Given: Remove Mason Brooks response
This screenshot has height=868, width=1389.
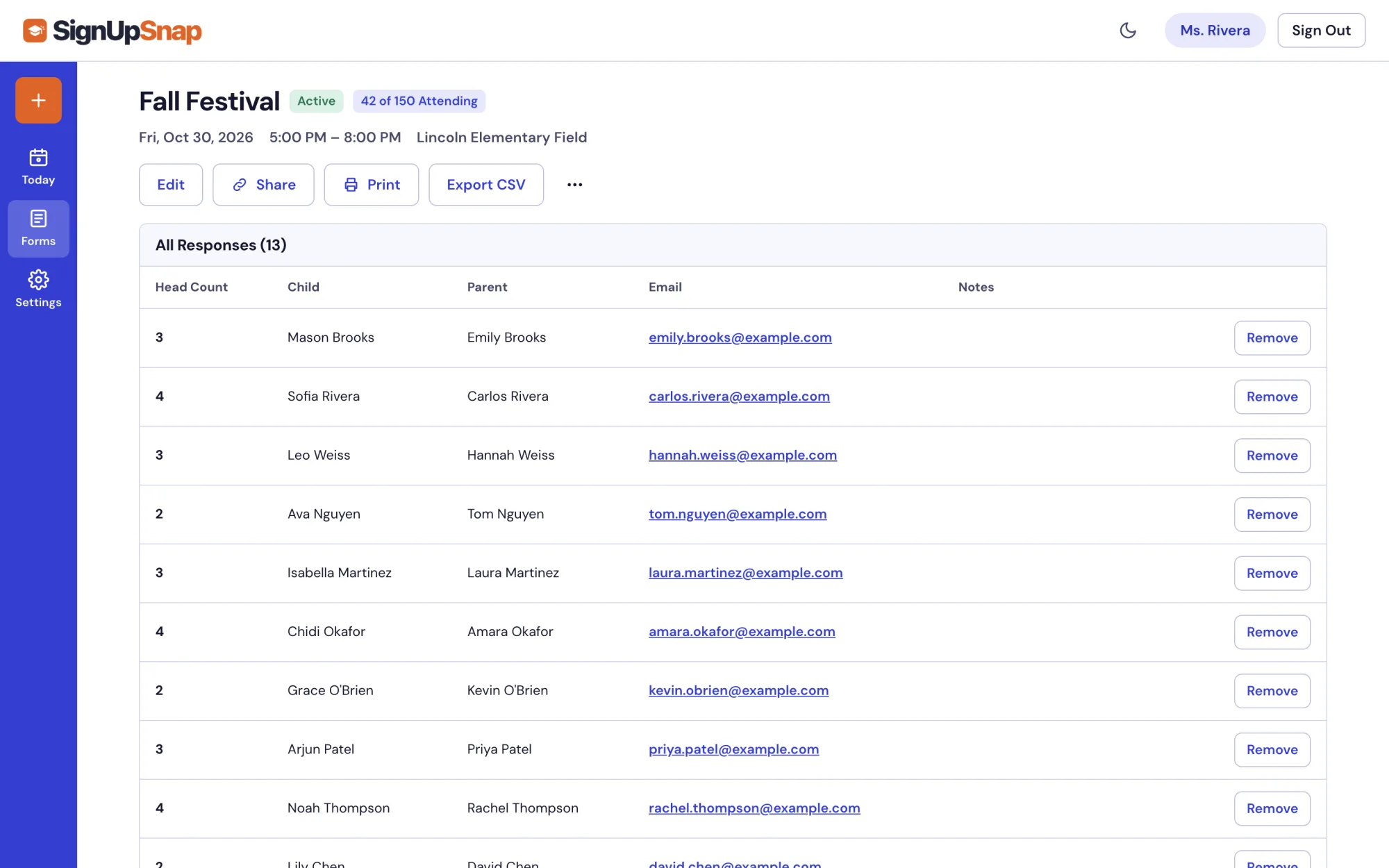Looking at the screenshot, I should (x=1272, y=338).
